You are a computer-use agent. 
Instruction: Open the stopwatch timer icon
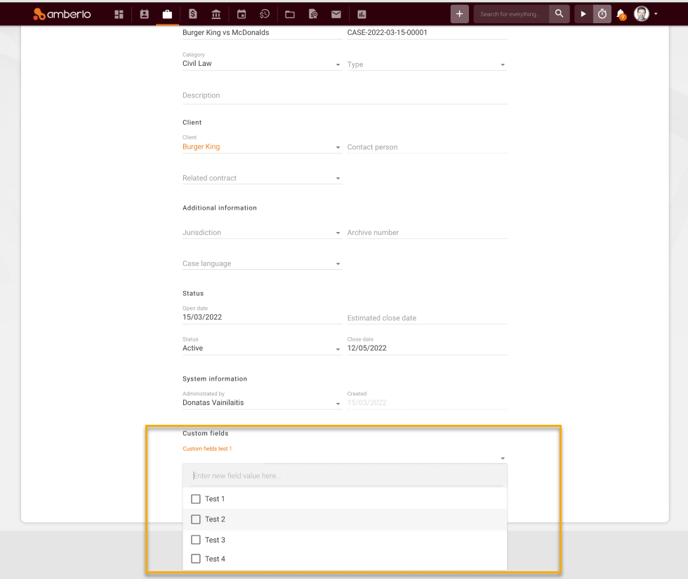tap(602, 14)
